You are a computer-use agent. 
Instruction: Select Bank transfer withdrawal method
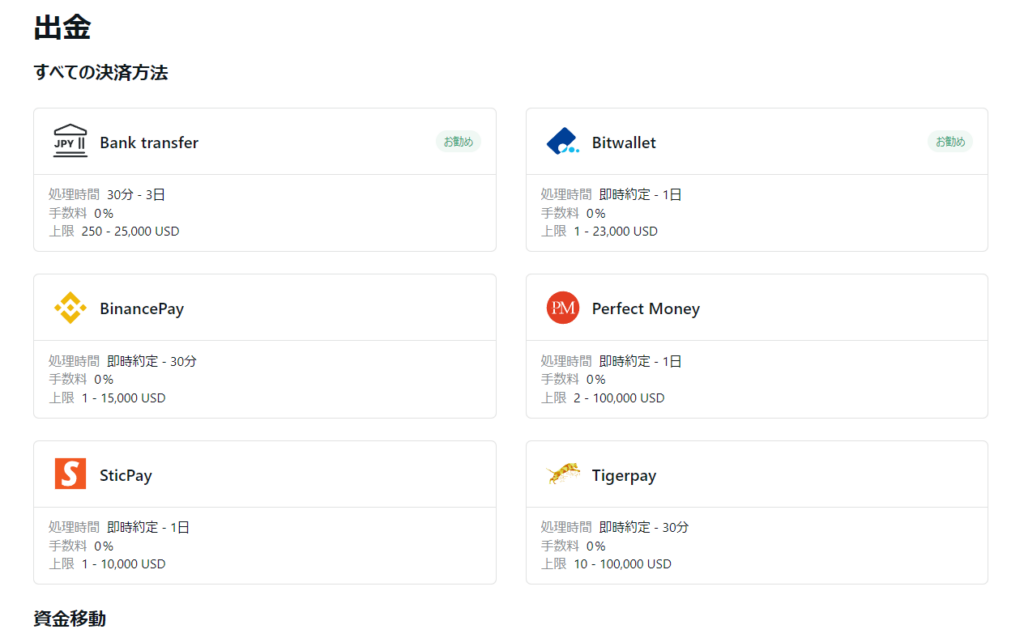264,180
